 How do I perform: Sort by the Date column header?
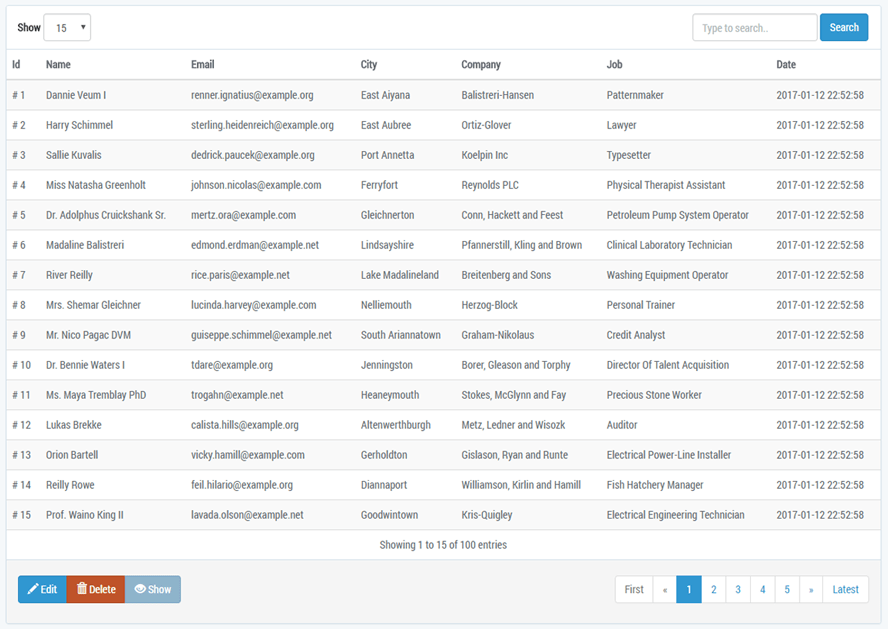[786, 65]
